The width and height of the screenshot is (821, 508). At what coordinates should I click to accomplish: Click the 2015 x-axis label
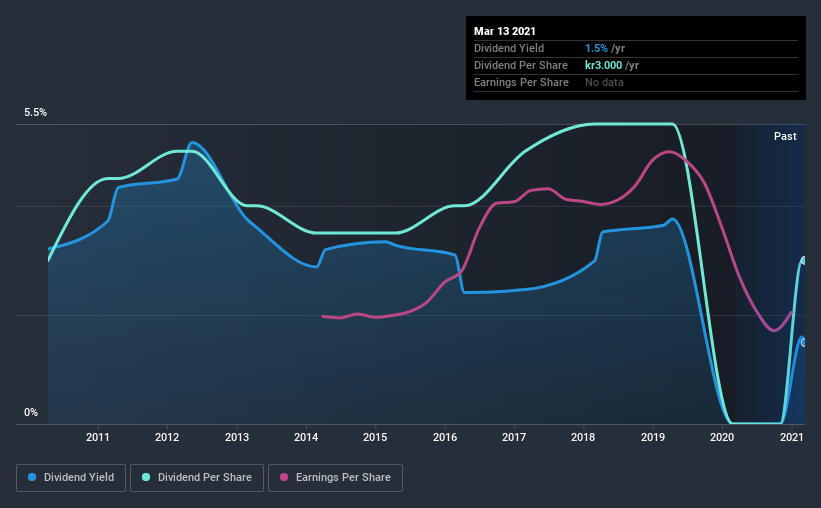pyautogui.click(x=375, y=437)
